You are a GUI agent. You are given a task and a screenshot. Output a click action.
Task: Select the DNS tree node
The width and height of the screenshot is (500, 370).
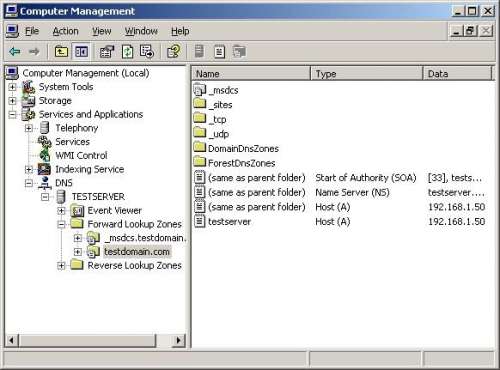pyautogui.click(x=64, y=183)
